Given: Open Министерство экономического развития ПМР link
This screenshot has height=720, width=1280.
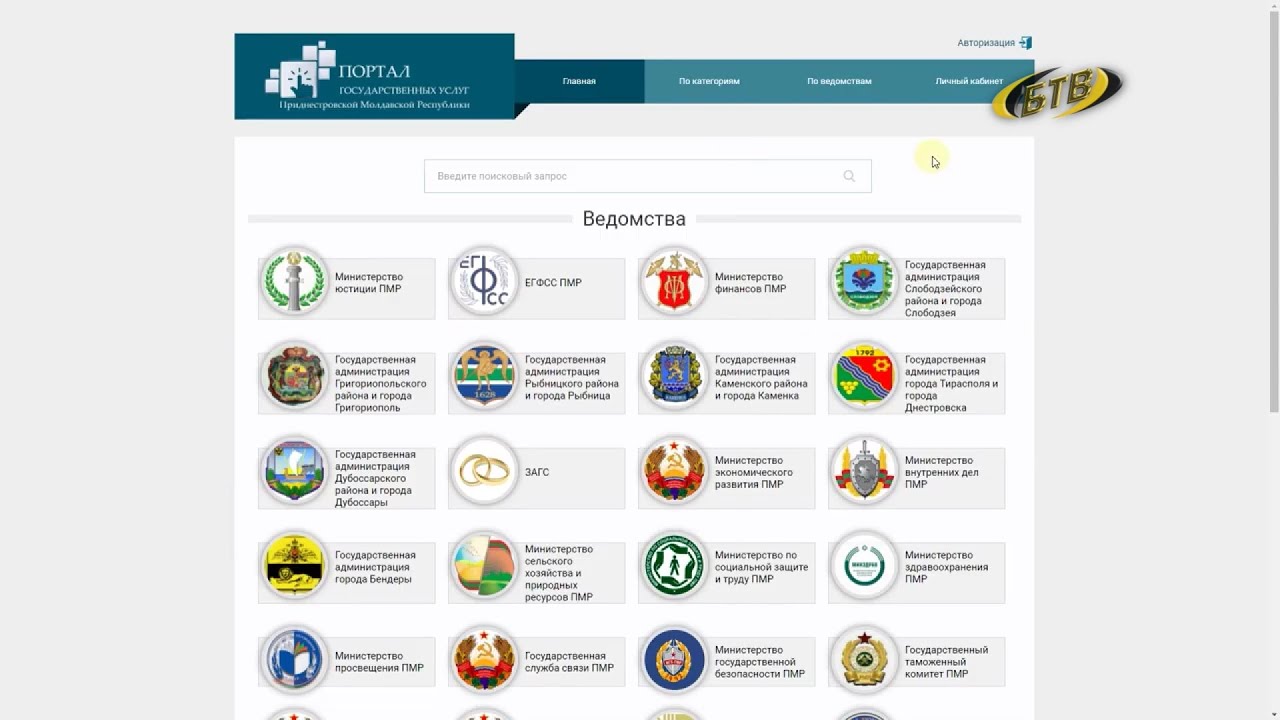Looking at the screenshot, I should [753, 472].
